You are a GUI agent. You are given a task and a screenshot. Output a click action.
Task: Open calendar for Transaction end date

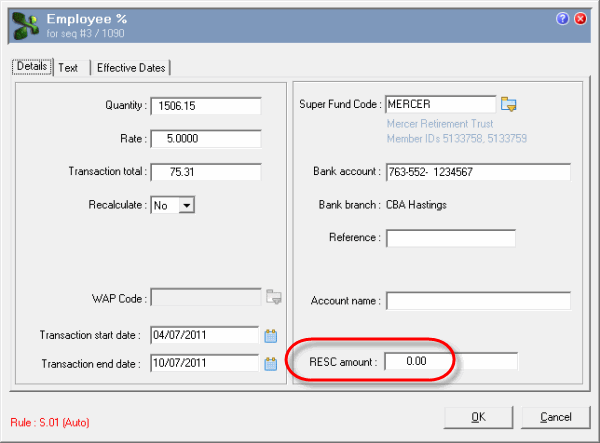[270, 364]
